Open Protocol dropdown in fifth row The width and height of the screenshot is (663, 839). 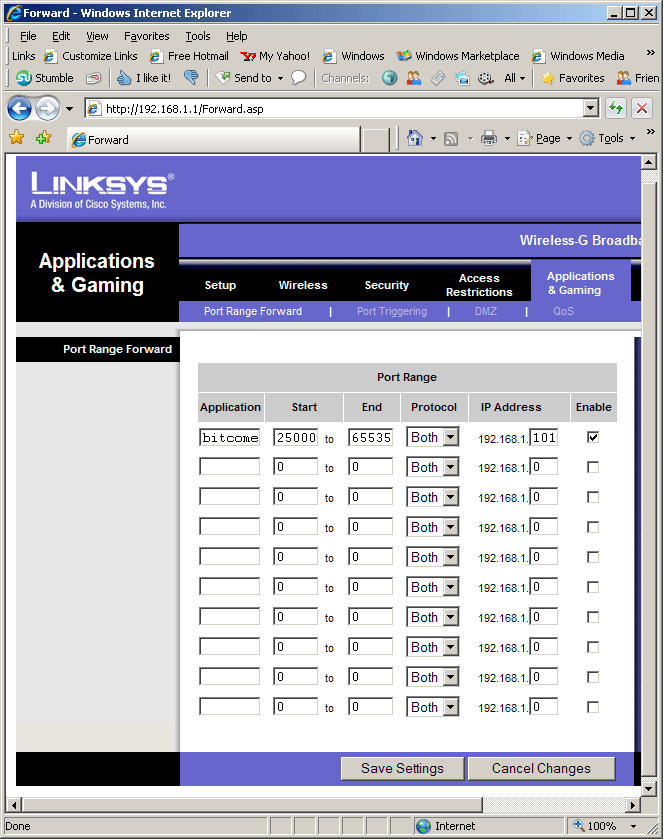pos(432,557)
